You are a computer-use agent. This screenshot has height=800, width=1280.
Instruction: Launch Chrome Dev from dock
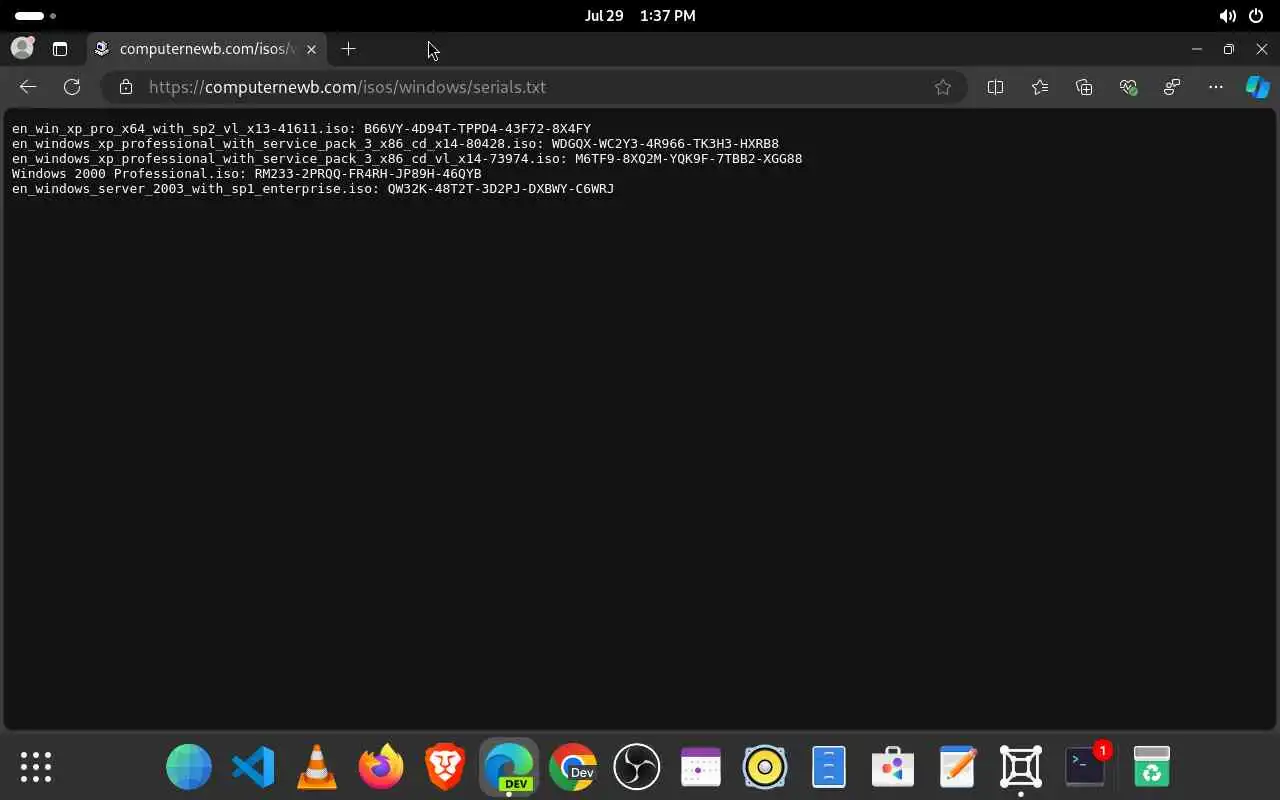(x=573, y=767)
